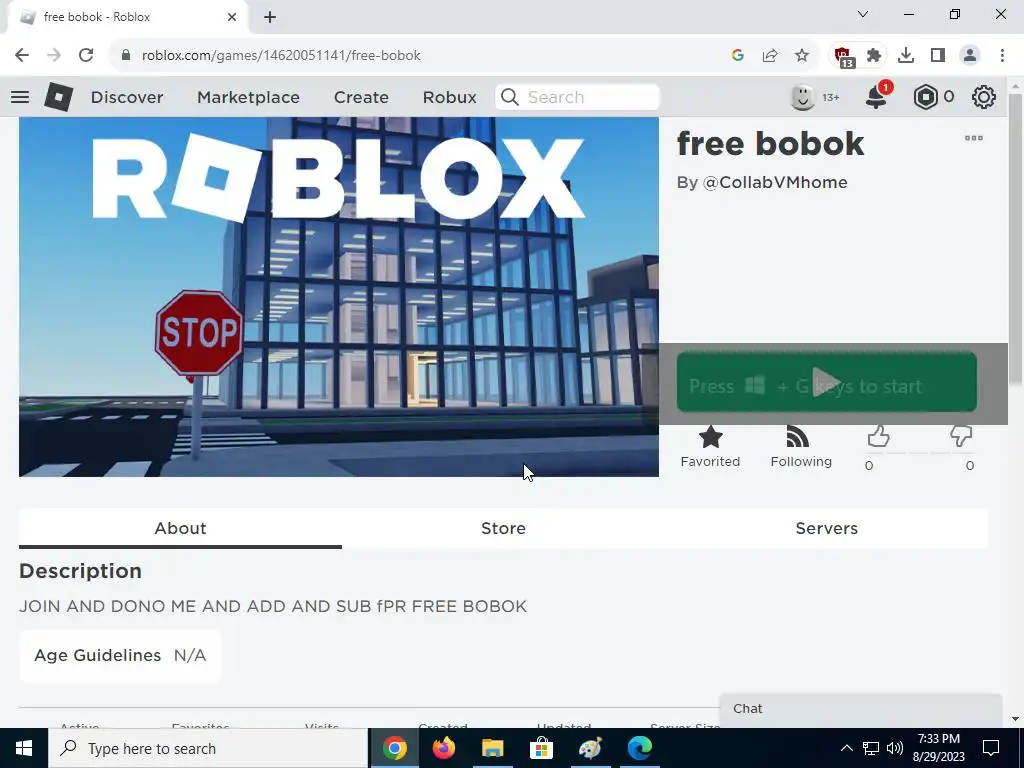This screenshot has width=1024, height=768.
Task: Open Chrome downloads icon
Action: 906,56
